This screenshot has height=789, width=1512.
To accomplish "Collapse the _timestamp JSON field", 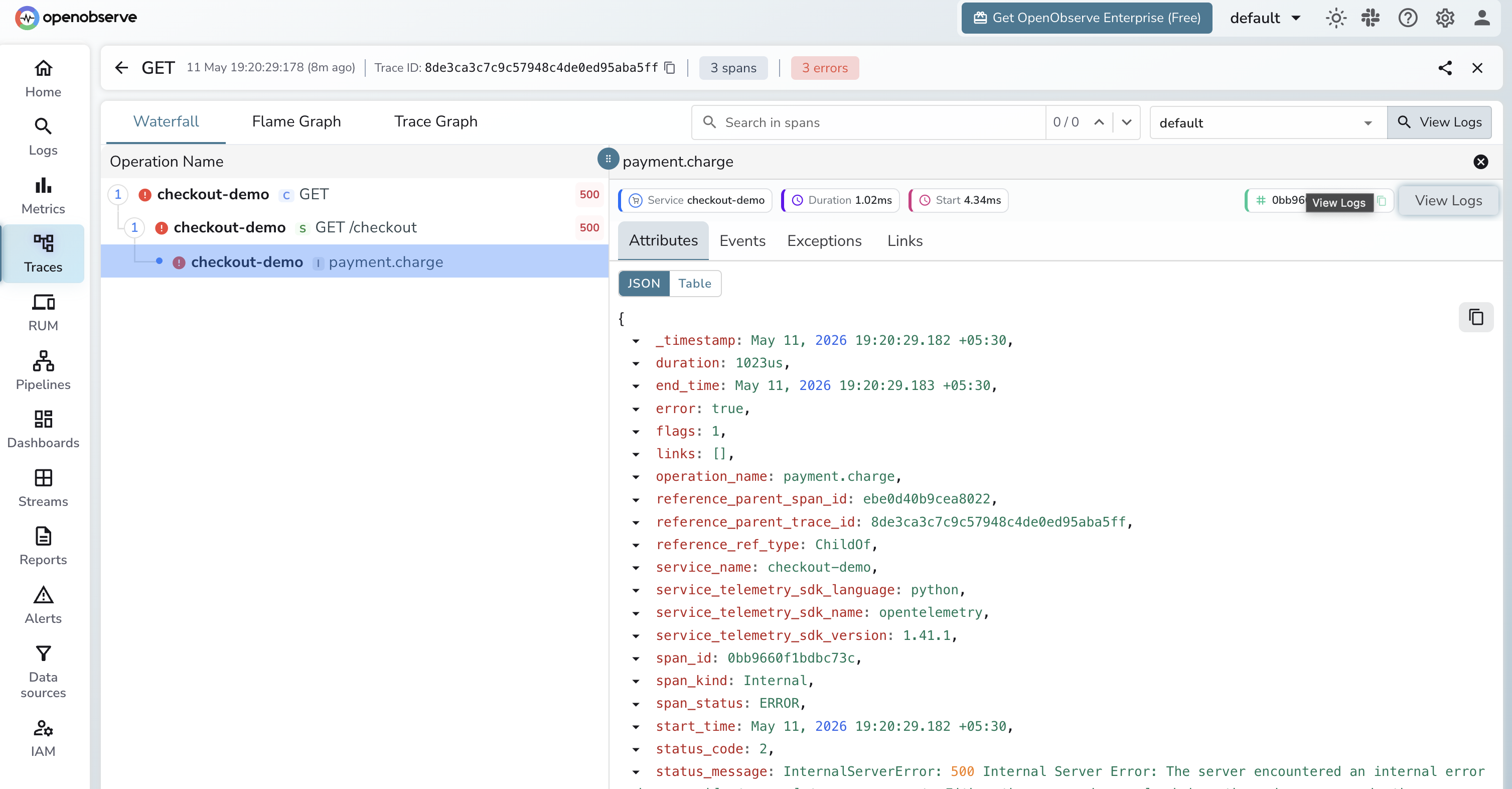I will [x=636, y=341].
